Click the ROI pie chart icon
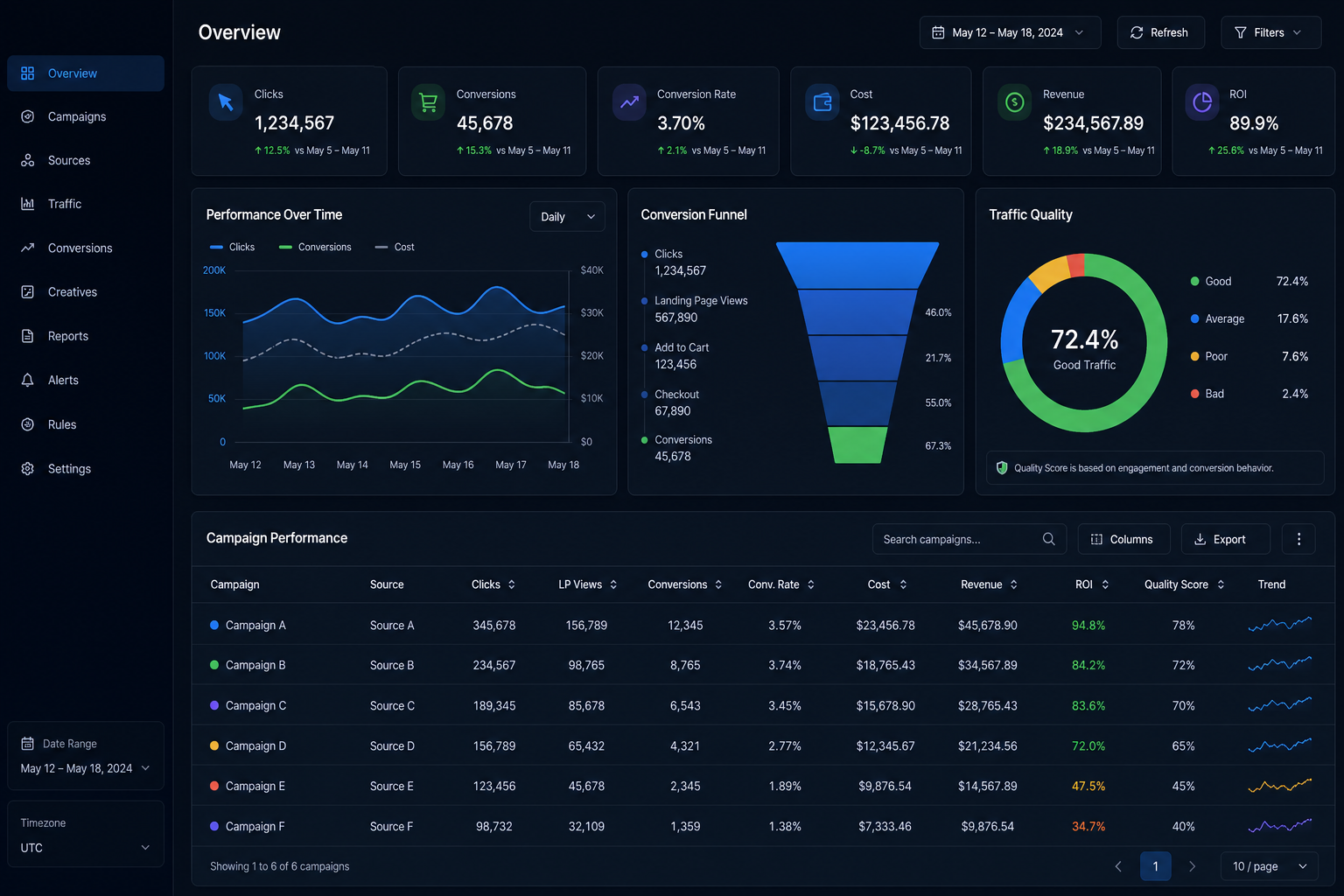The height and width of the screenshot is (896, 1344). [x=1202, y=102]
